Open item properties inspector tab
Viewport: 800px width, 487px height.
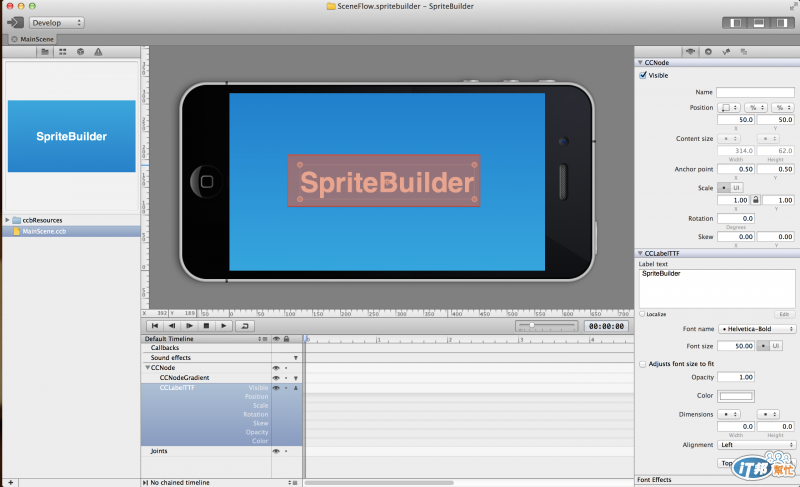coord(690,52)
